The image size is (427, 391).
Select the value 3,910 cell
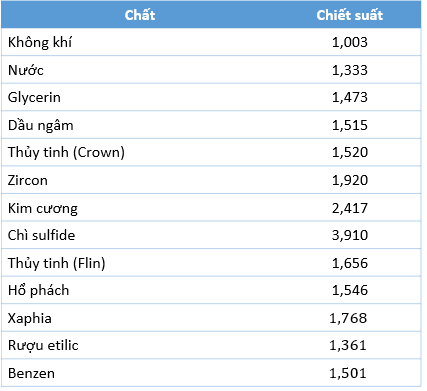tap(350, 235)
